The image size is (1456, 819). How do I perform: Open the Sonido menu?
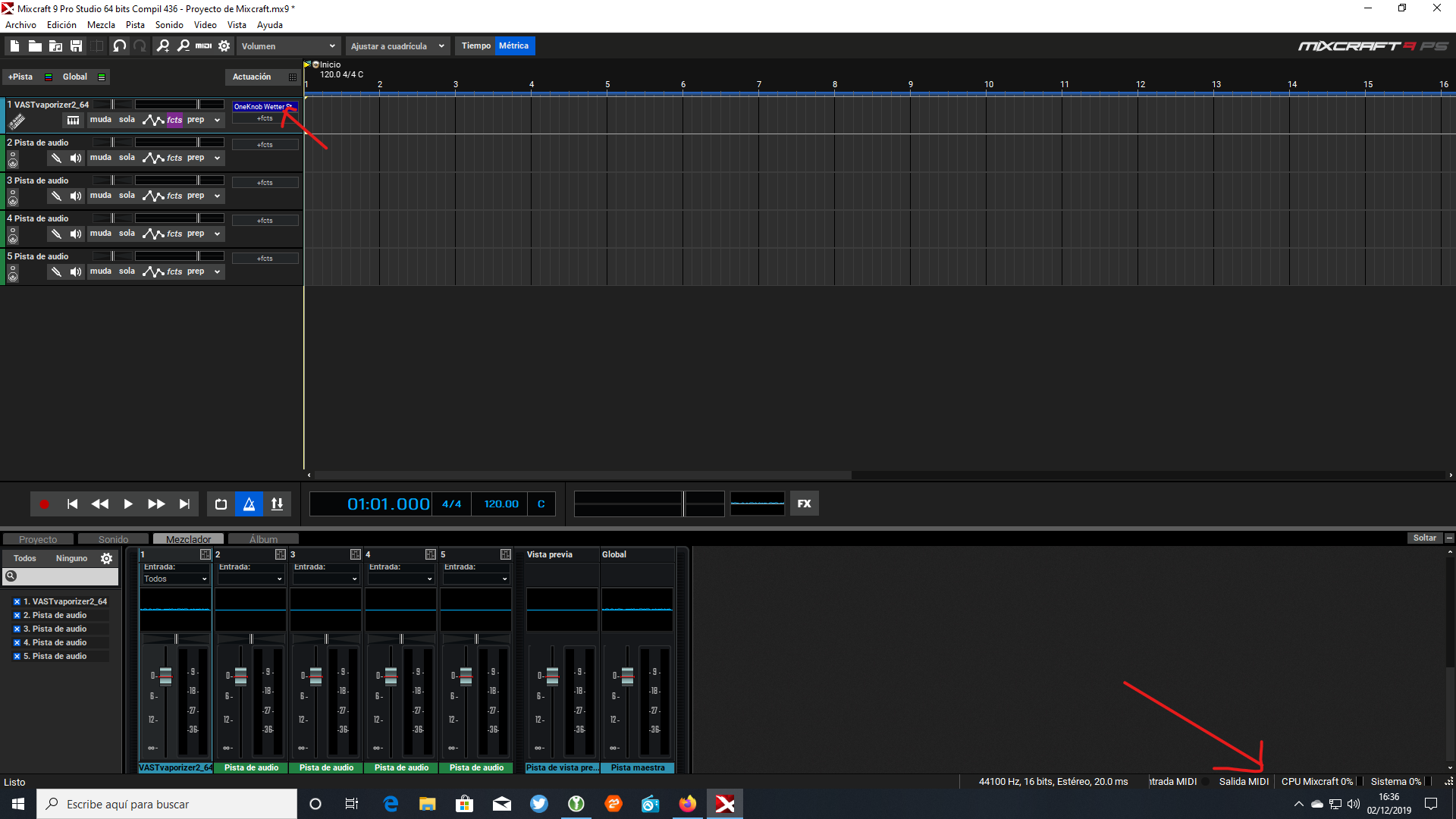[169, 25]
